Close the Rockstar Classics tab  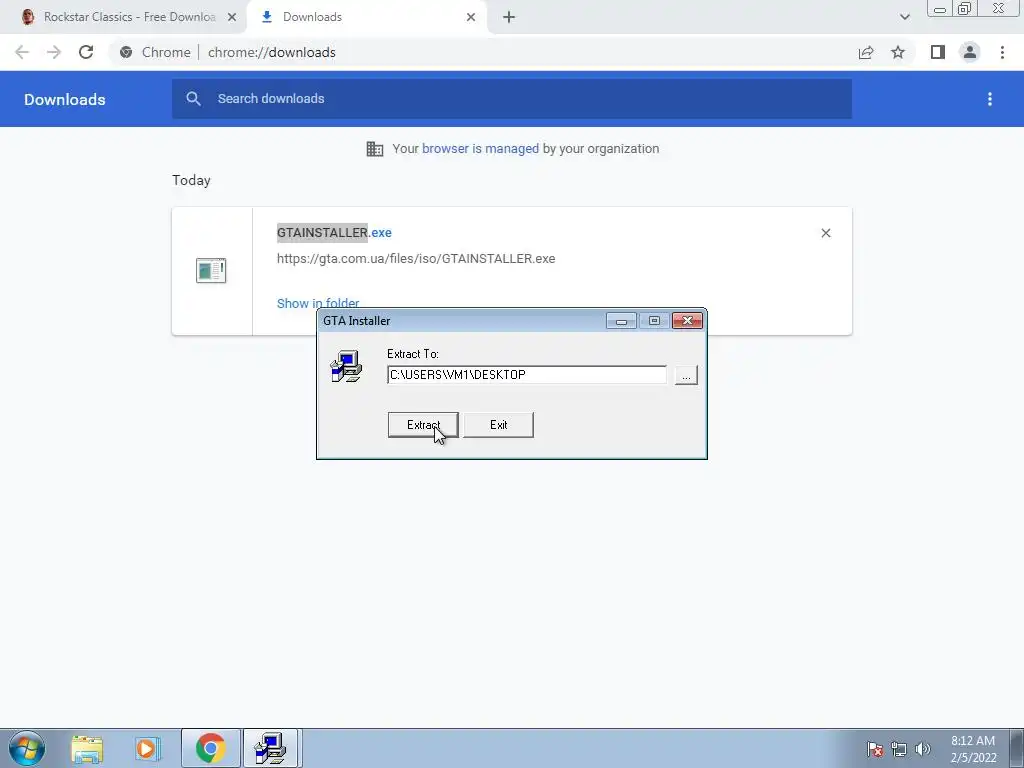(x=232, y=17)
